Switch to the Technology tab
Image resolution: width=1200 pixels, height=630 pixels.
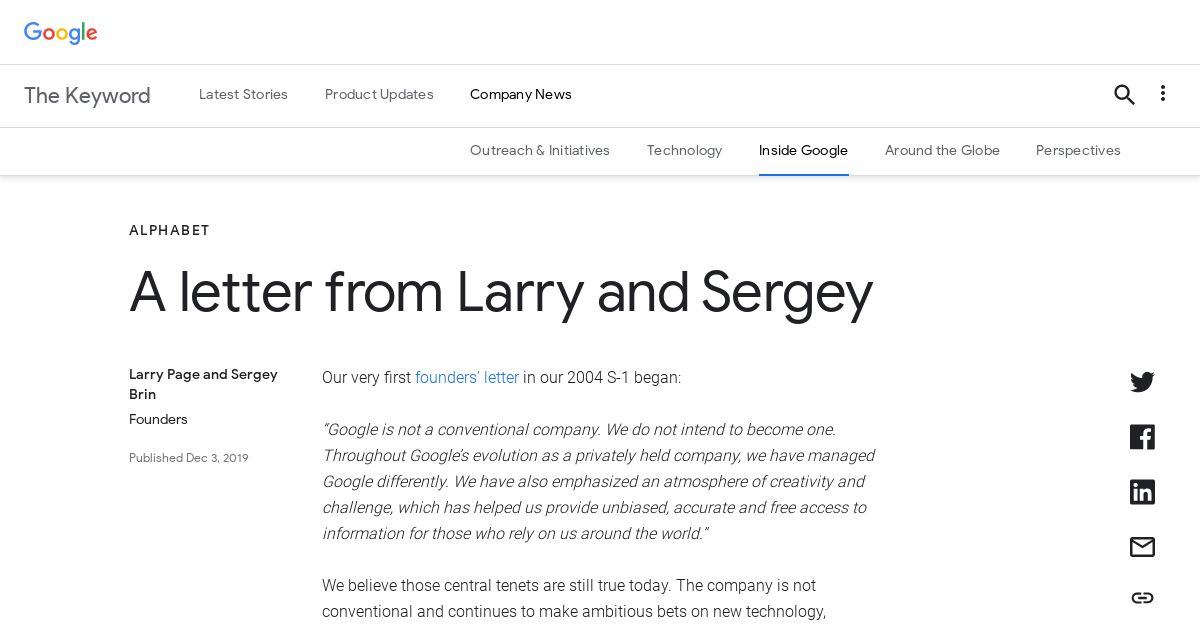tap(684, 151)
